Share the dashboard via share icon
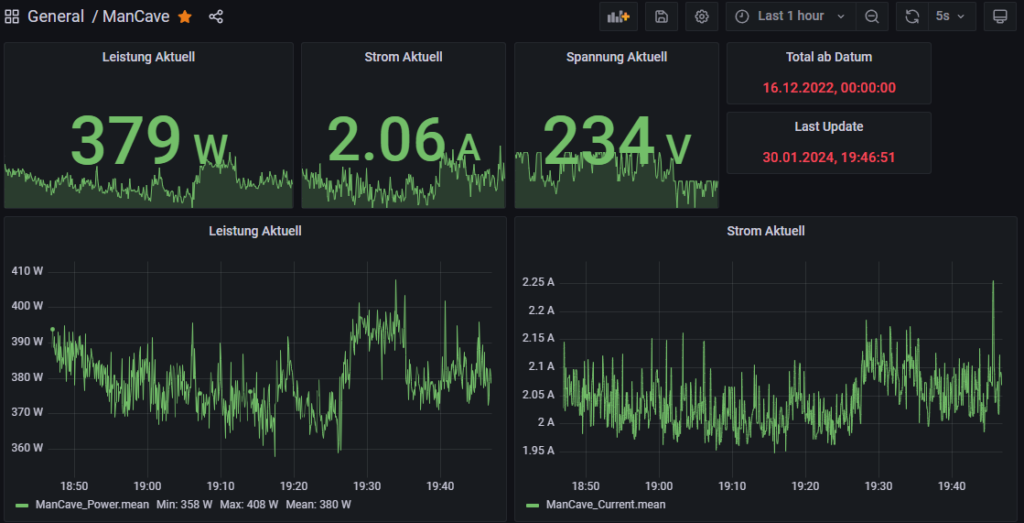 tap(216, 17)
